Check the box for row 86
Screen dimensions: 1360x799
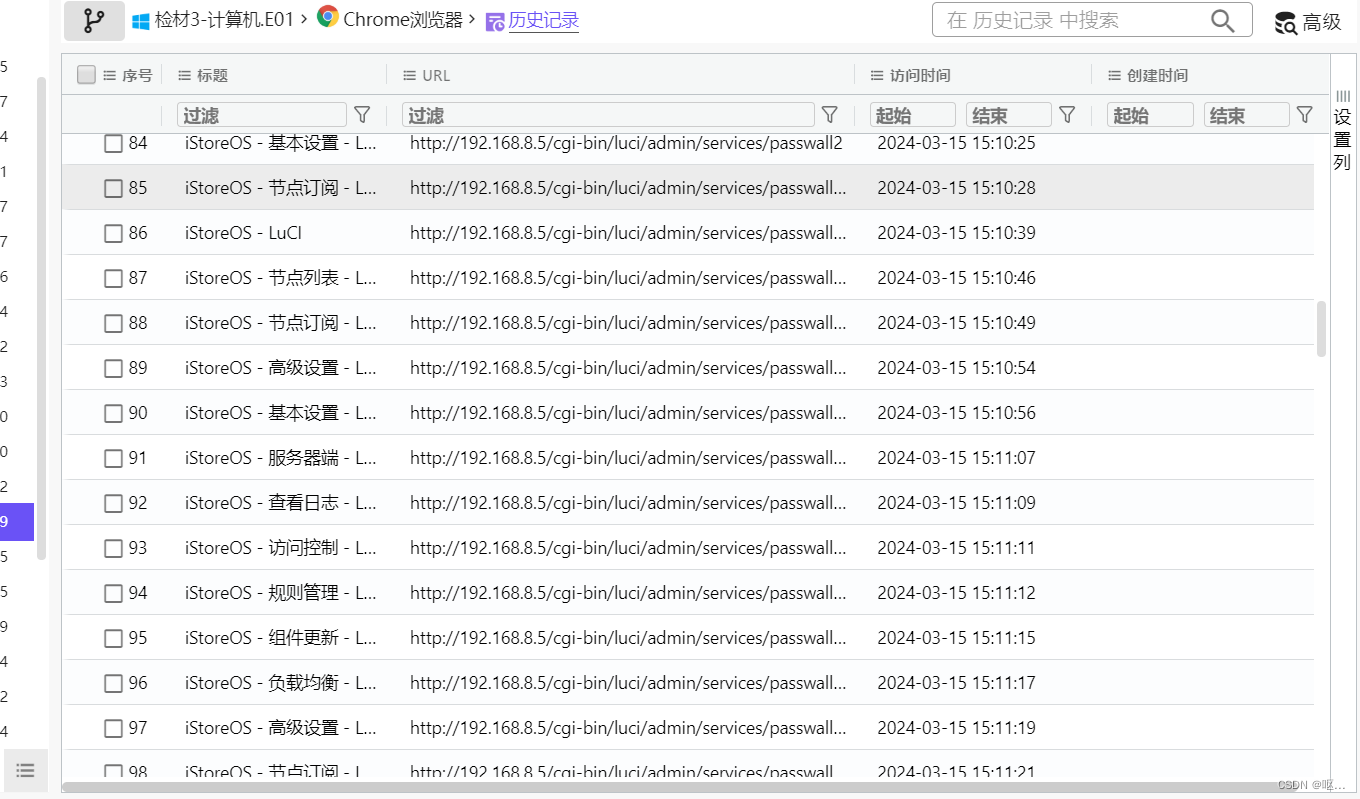tap(113, 233)
